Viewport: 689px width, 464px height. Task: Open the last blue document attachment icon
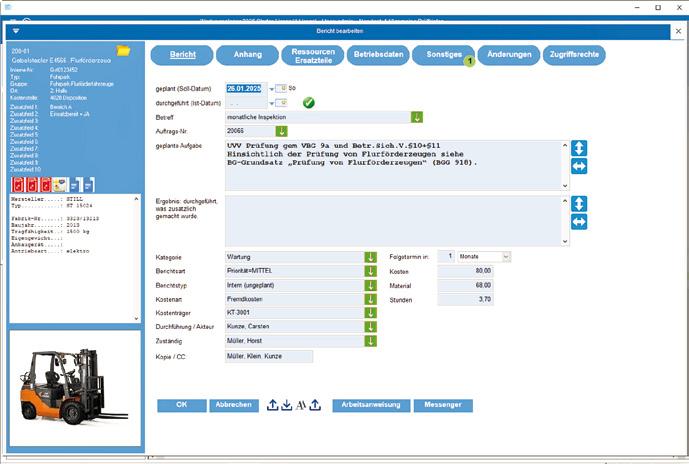[x=89, y=185]
